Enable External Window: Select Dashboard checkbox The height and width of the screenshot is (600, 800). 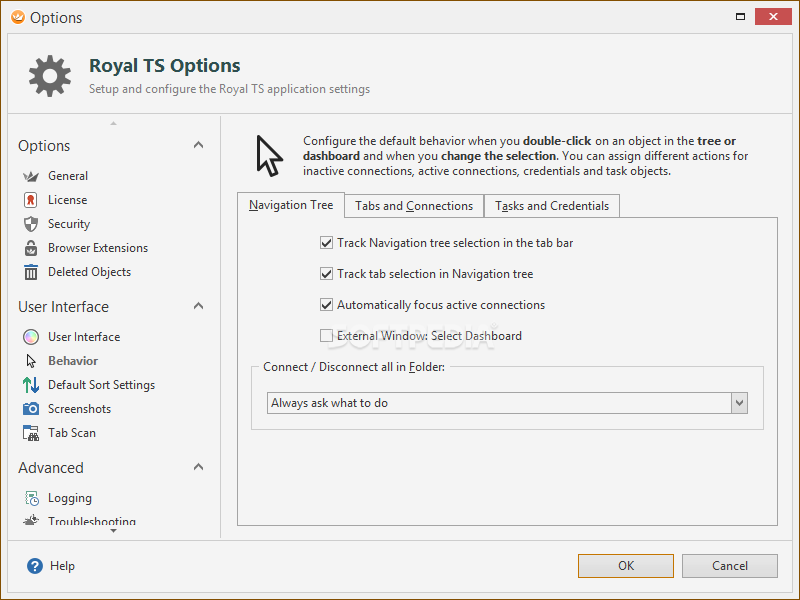pyautogui.click(x=326, y=336)
